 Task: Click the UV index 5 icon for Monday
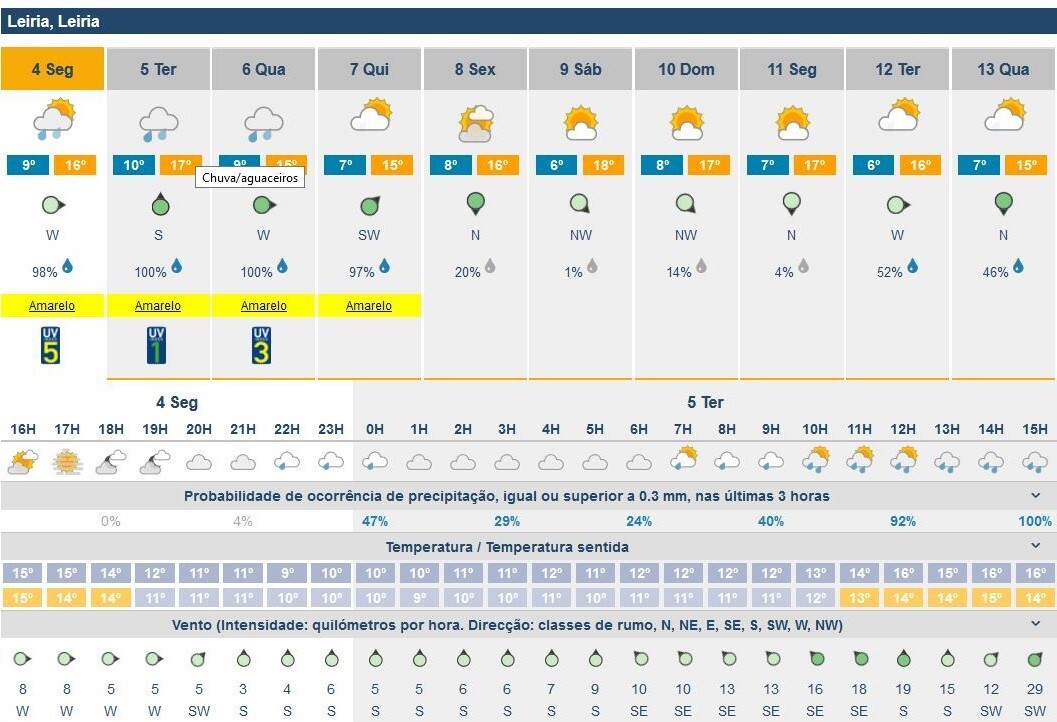click(x=51, y=345)
